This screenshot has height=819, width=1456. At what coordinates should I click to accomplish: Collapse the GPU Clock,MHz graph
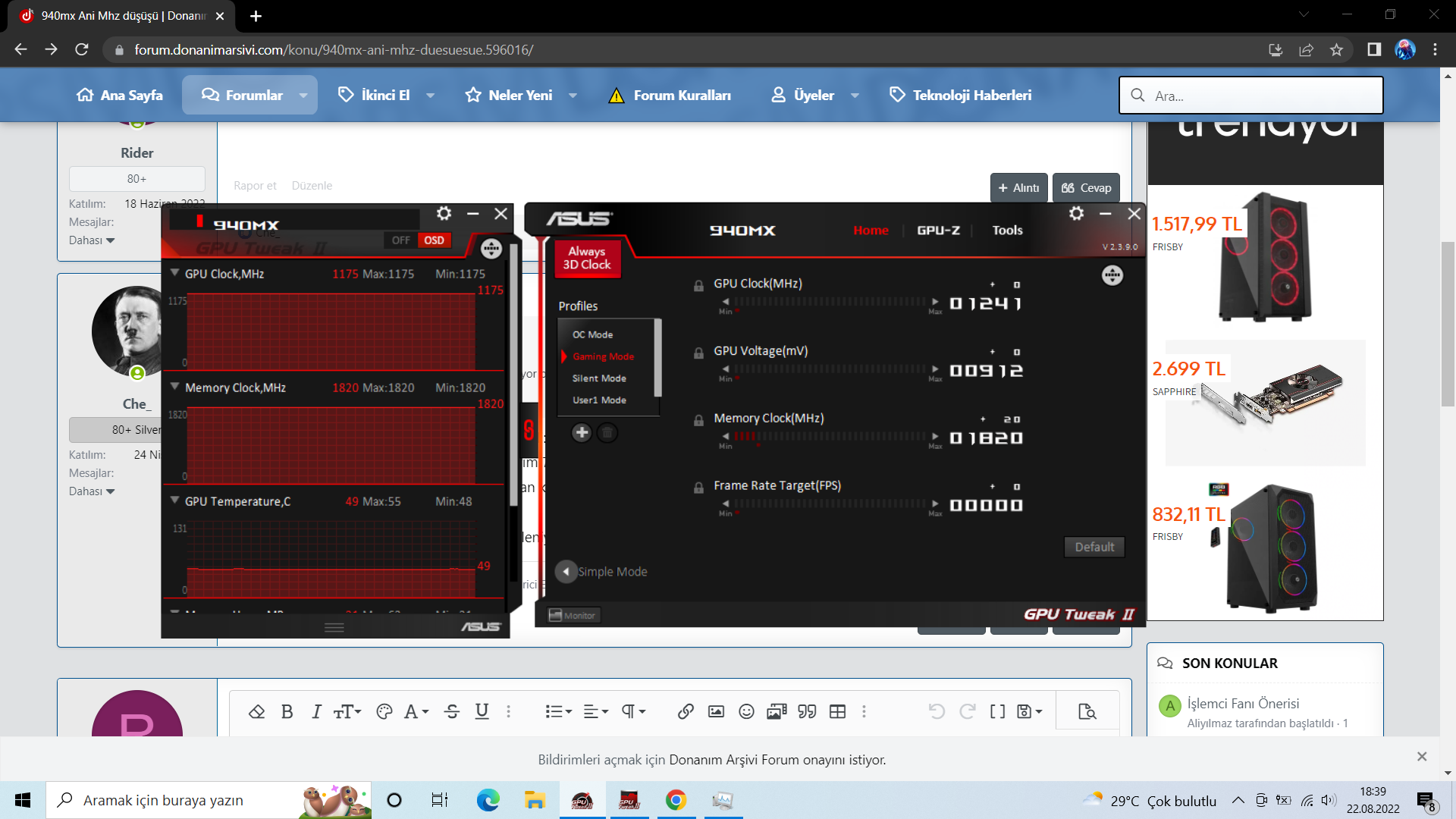click(x=175, y=273)
